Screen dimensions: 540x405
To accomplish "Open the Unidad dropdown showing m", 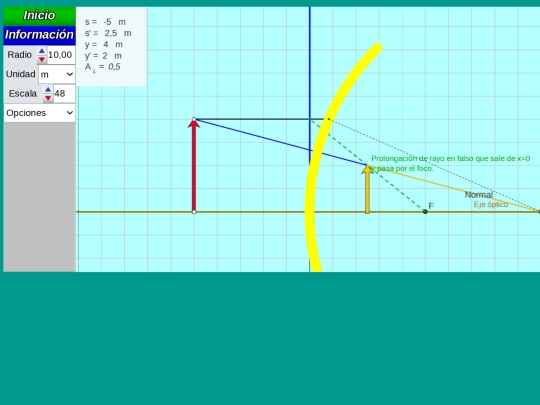I will [x=56, y=74].
